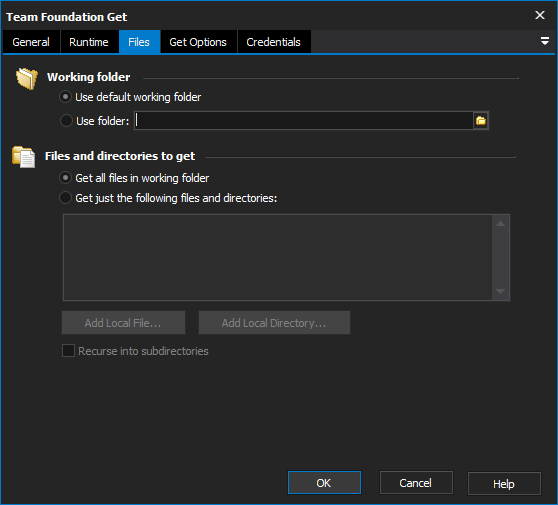This screenshot has width=558, height=505.
Task: Open the Get Options tab
Action: point(198,42)
